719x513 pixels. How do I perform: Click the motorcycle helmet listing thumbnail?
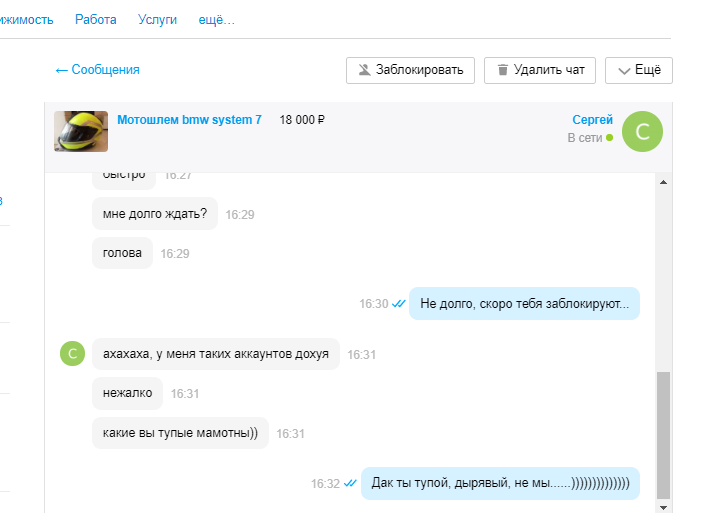81,131
